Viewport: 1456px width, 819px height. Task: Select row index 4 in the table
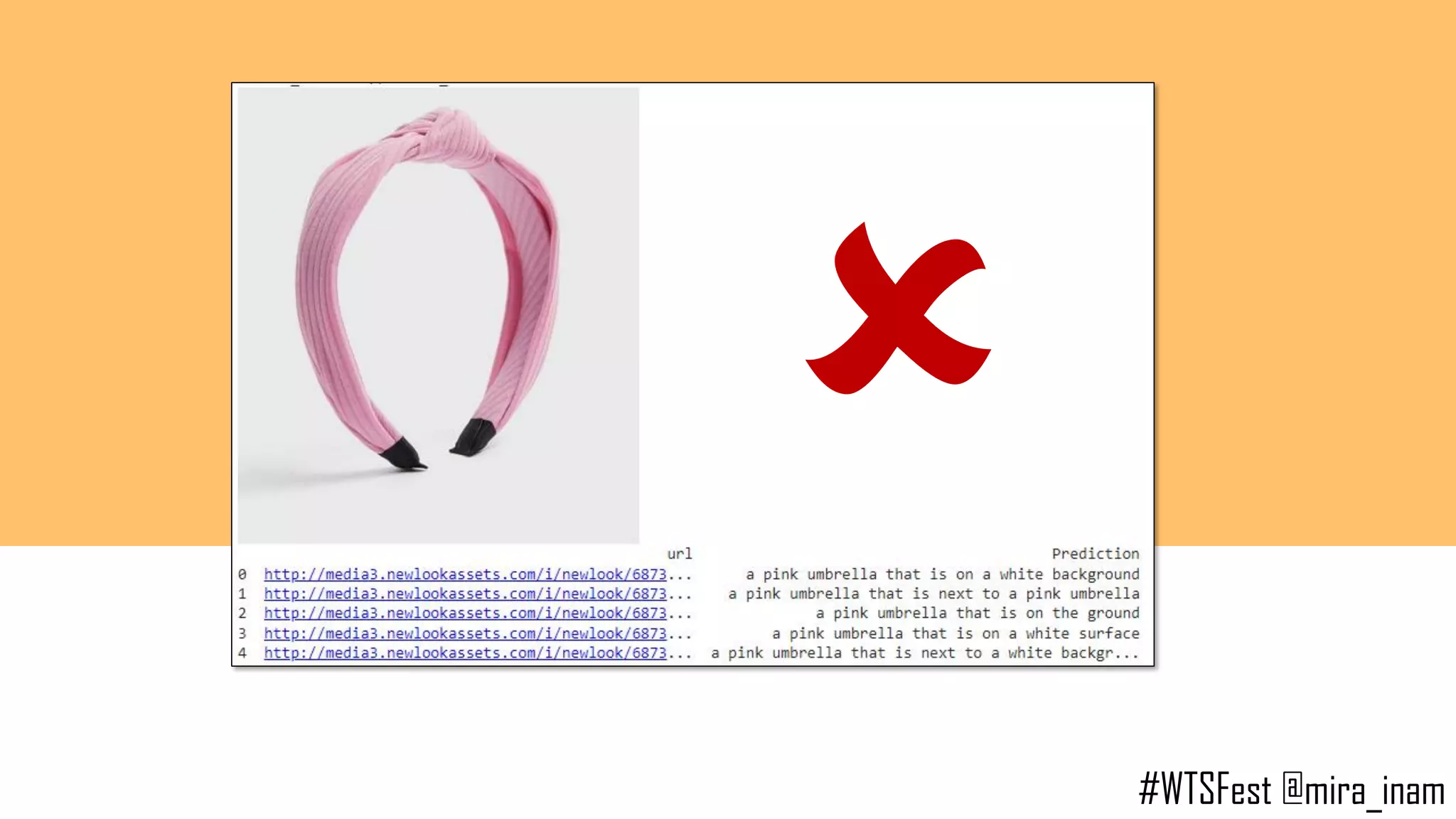[242, 653]
